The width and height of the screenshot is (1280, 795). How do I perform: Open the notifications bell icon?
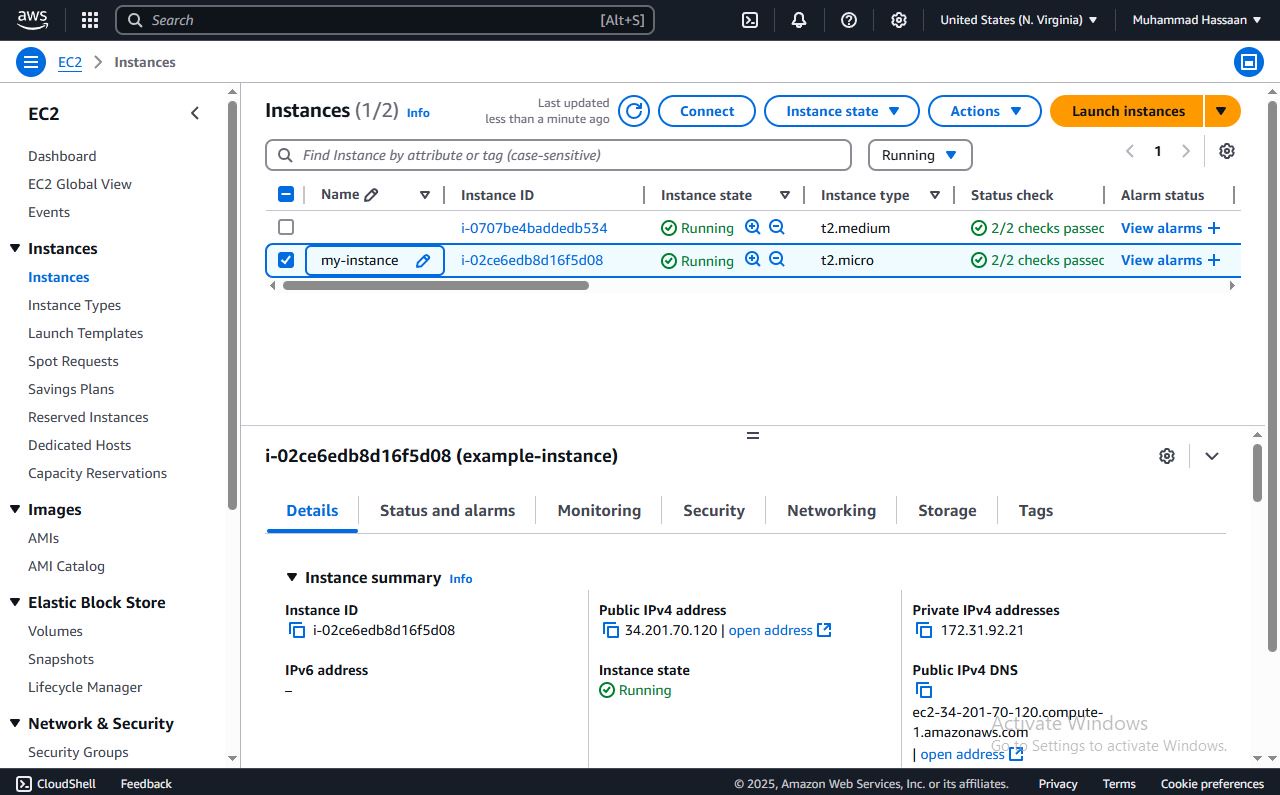[x=799, y=20]
